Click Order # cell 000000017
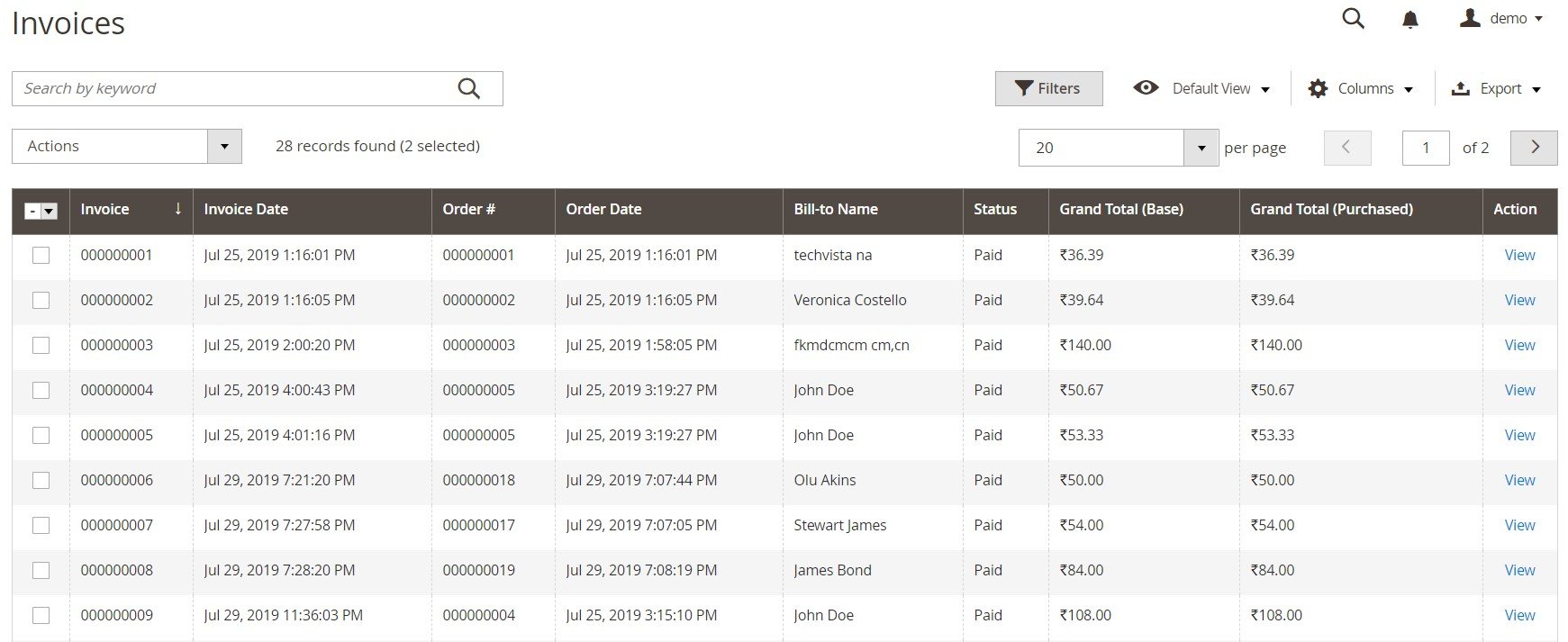Viewport: 1568px width, 642px height. click(x=479, y=526)
